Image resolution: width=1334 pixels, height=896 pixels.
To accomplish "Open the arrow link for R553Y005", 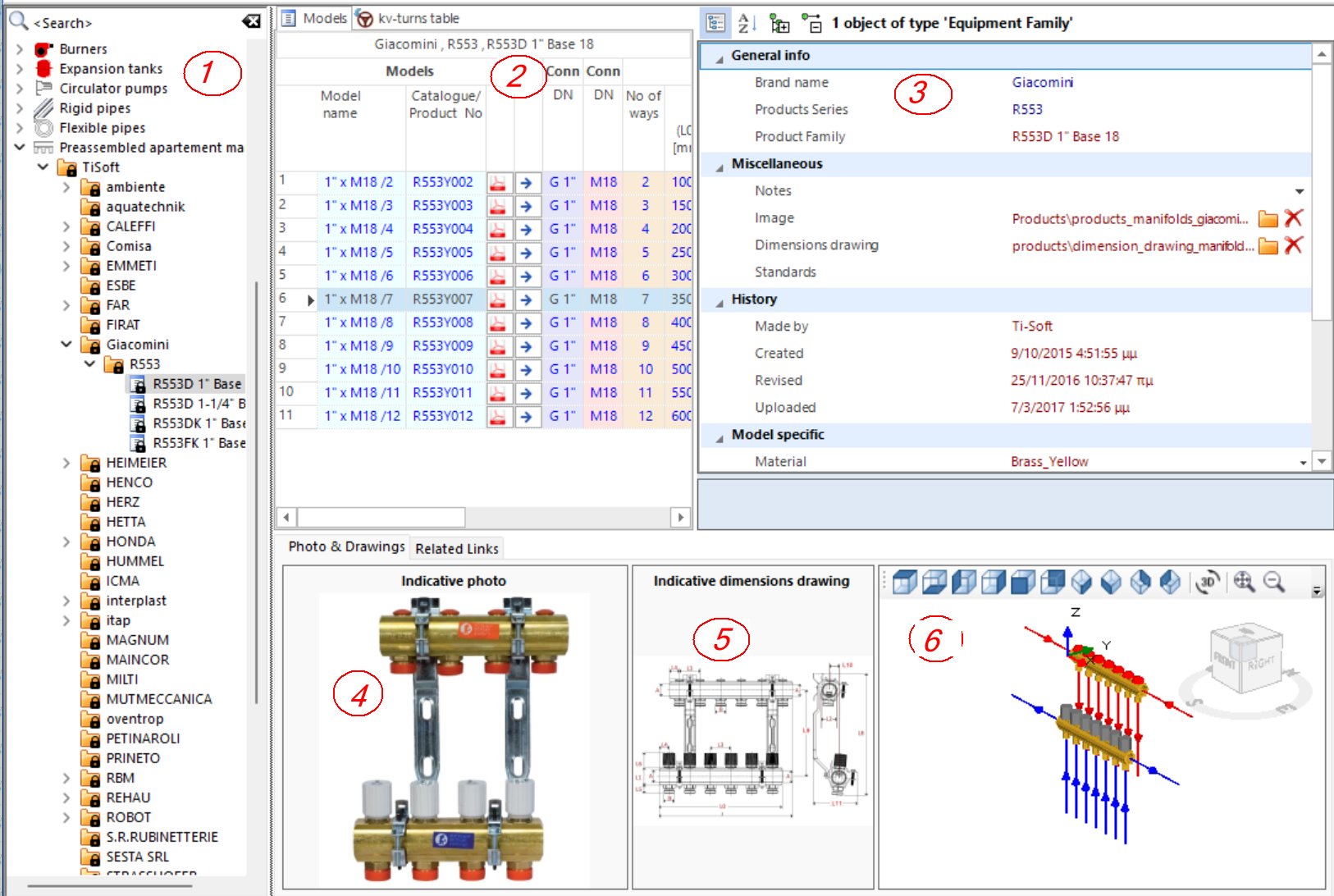I will (527, 254).
